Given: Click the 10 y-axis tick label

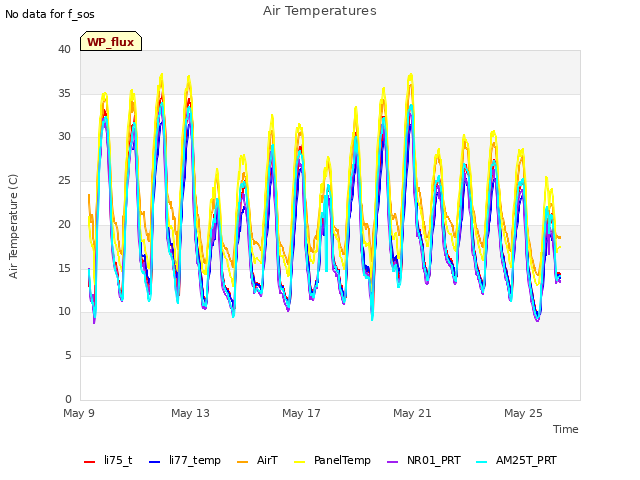Looking at the screenshot, I should click(64, 312).
